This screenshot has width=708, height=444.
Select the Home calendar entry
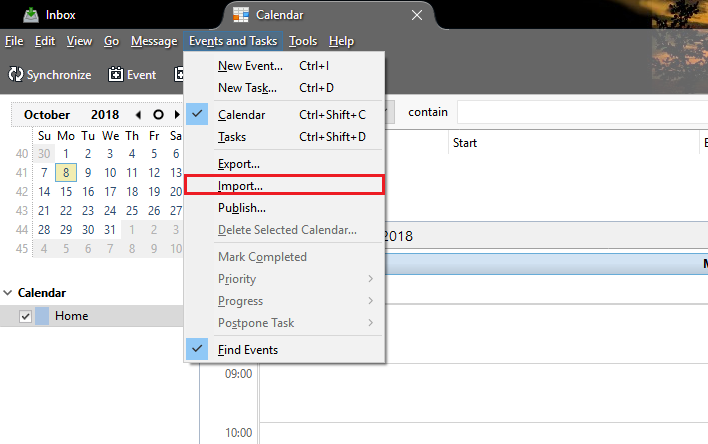coord(92,316)
